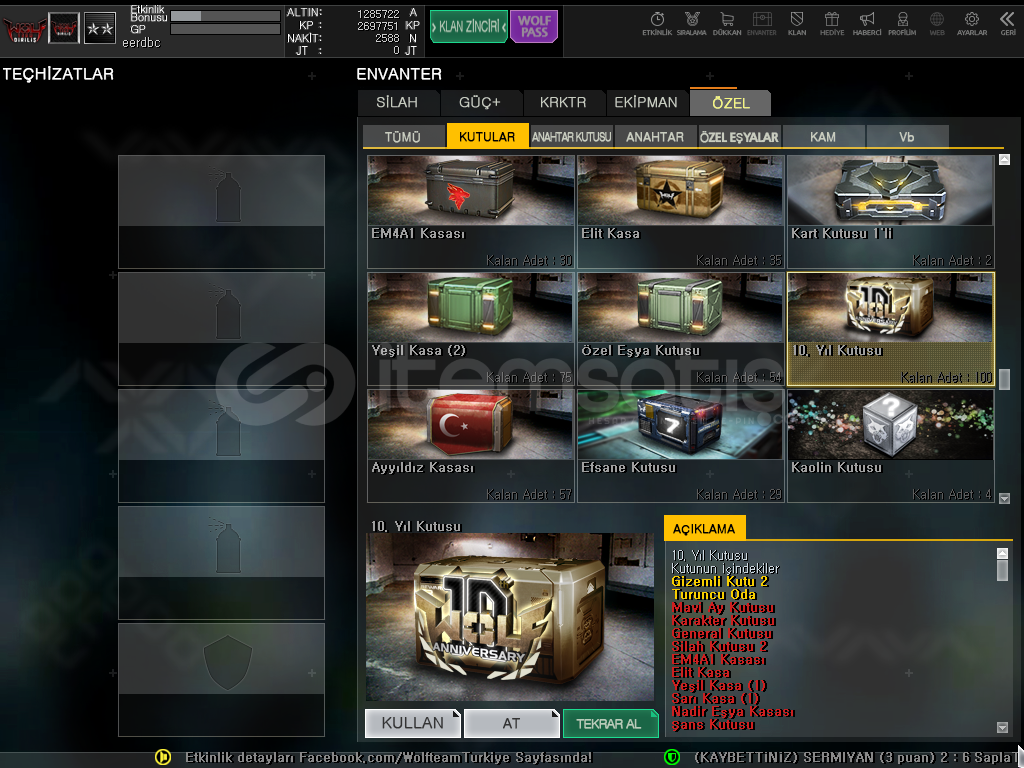Viewport: 1024px width, 768px height.
Task: Click the TEKRAR AL button
Action: click(610, 723)
